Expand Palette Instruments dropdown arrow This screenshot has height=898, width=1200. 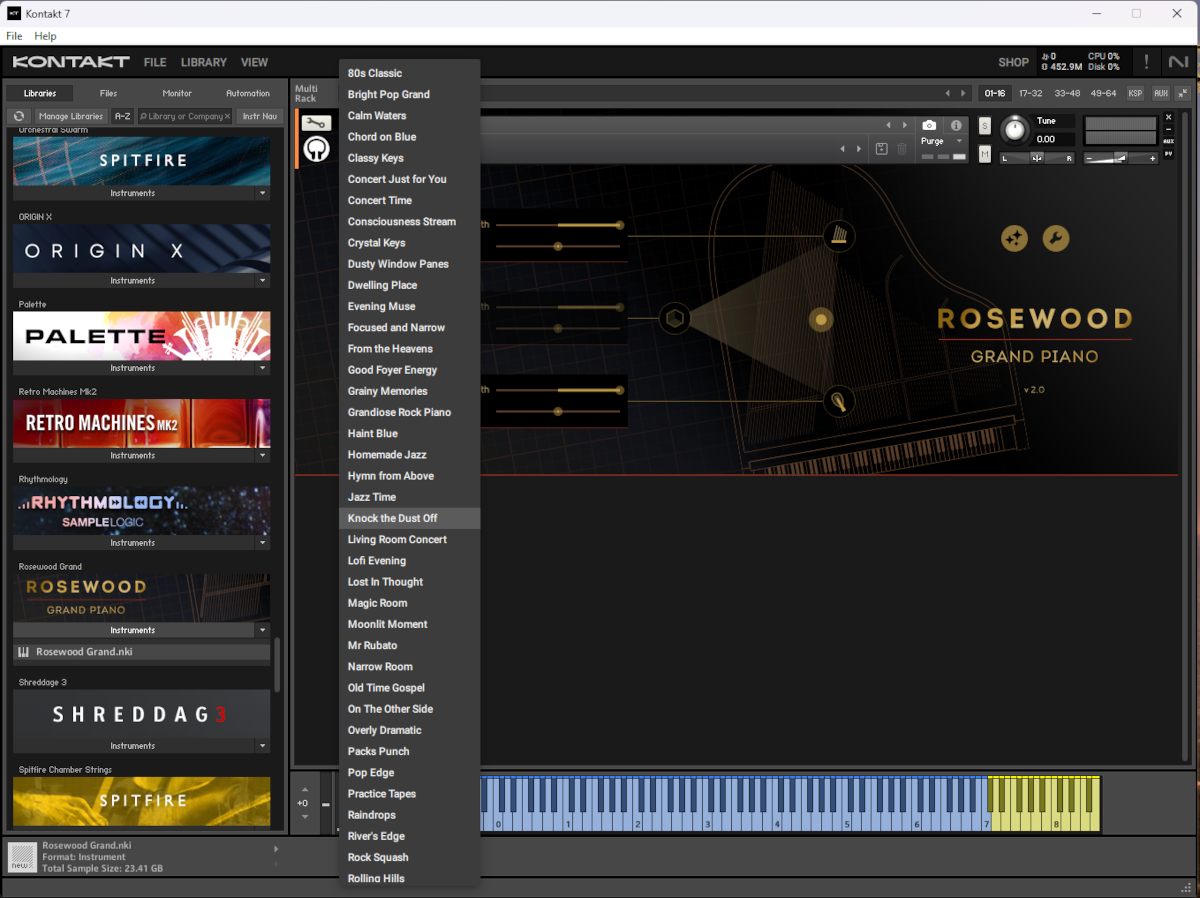pos(262,368)
